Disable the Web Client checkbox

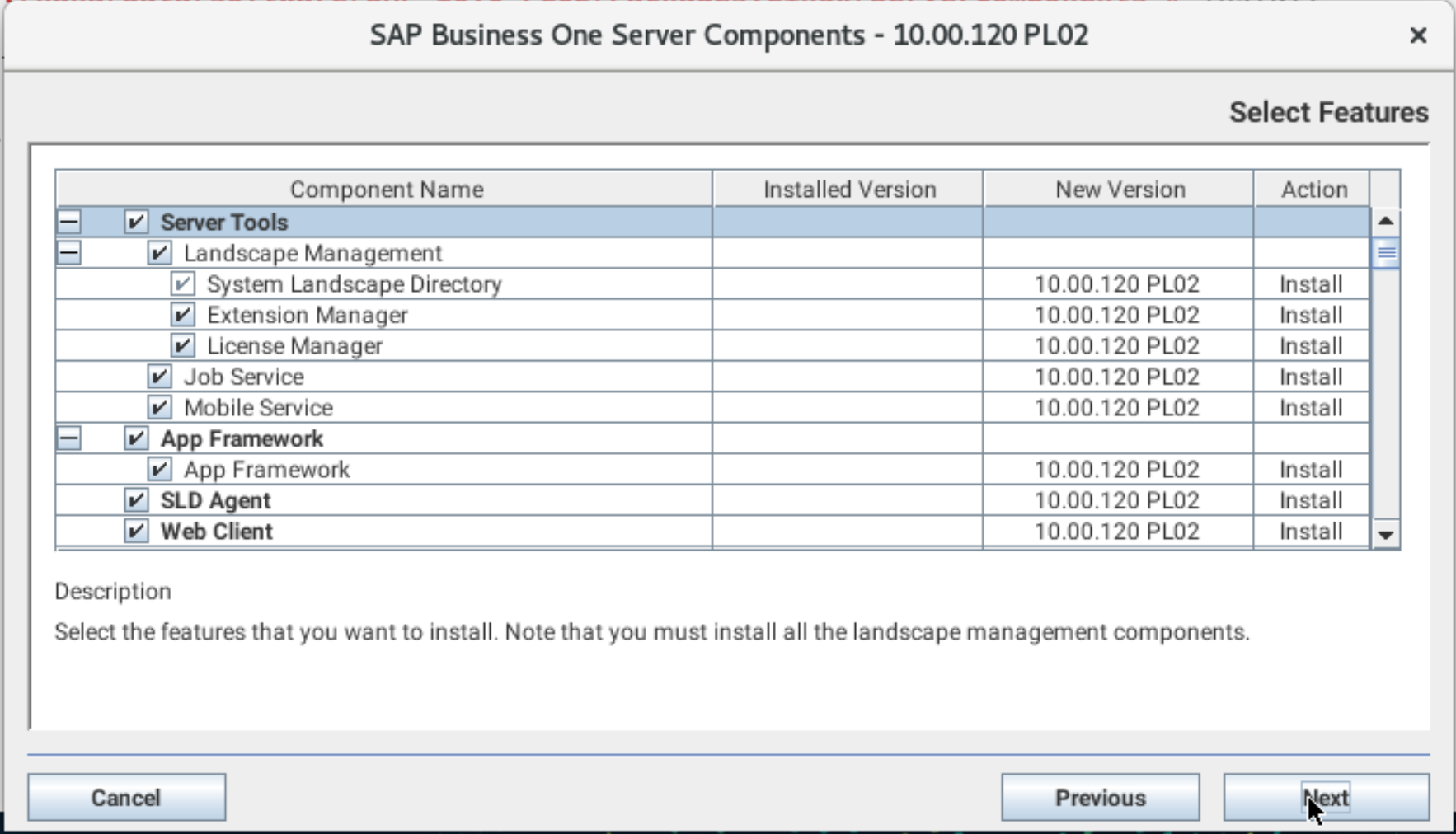click(136, 531)
